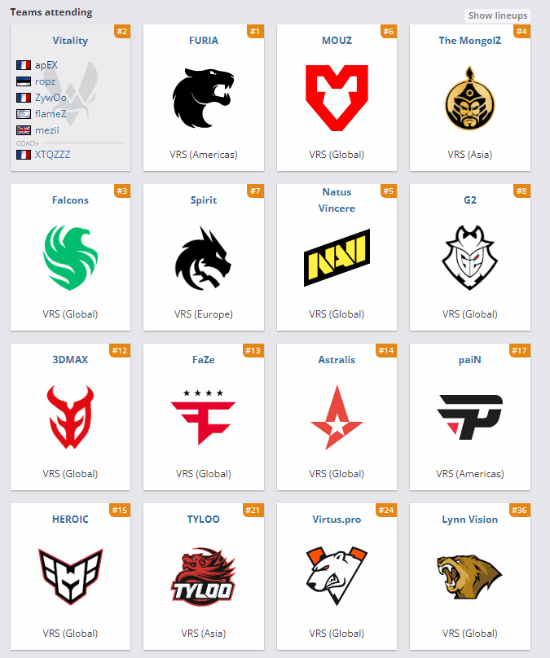The width and height of the screenshot is (550, 658).
Task: Click the Astralis red star logo
Action: pyautogui.click(x=336, y=417)
